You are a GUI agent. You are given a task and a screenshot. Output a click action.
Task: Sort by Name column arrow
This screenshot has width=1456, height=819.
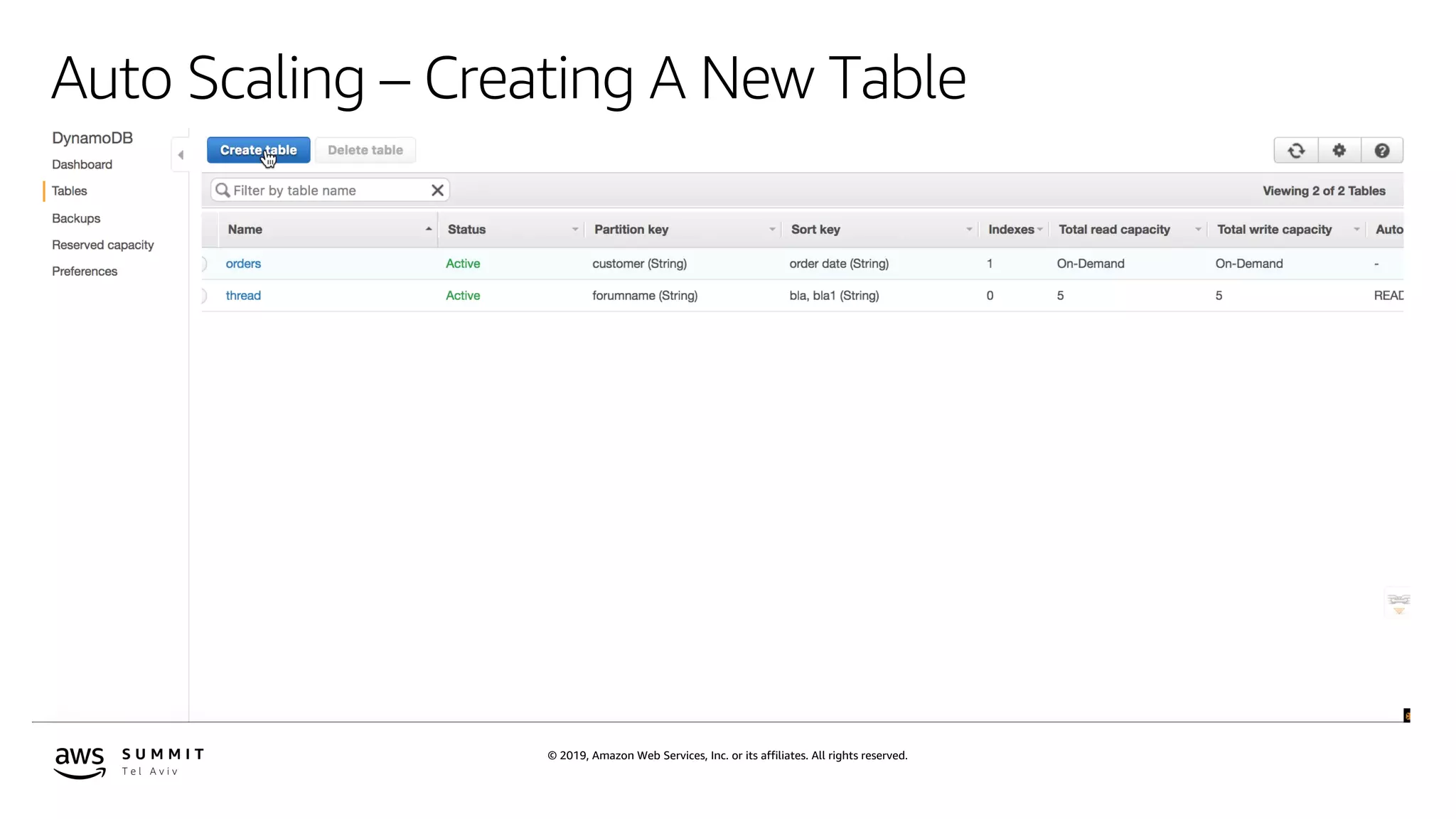(429, 229)
